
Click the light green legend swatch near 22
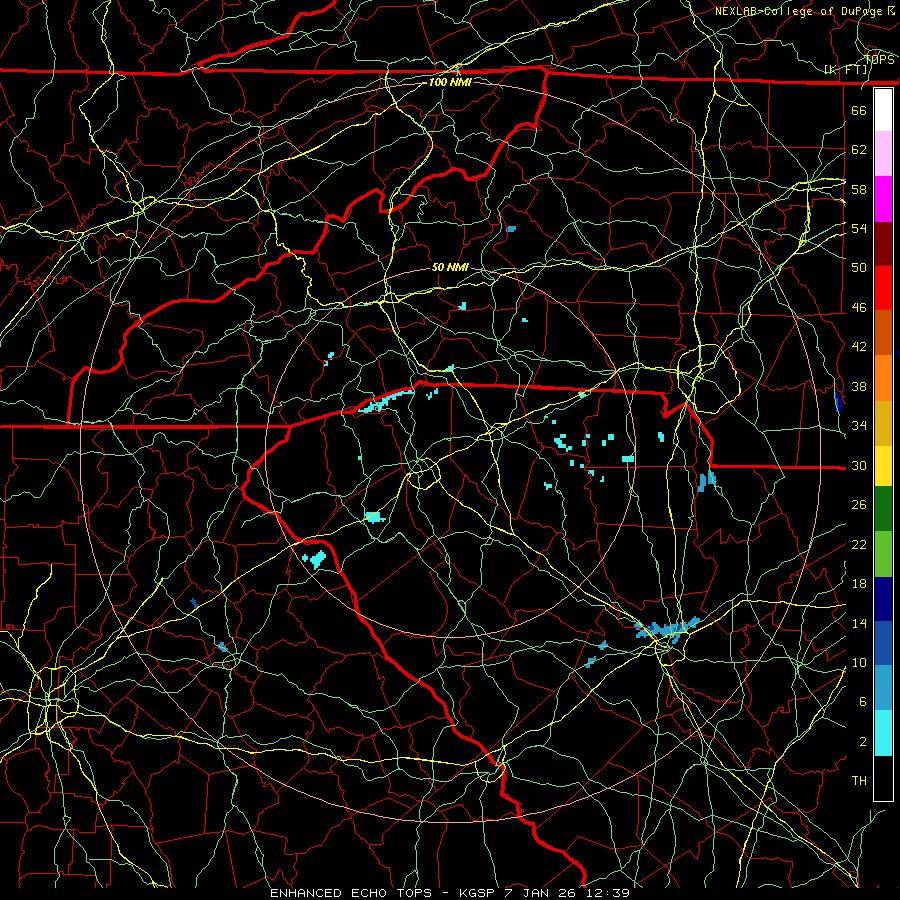pyautogui.click(x=883, y=554)
